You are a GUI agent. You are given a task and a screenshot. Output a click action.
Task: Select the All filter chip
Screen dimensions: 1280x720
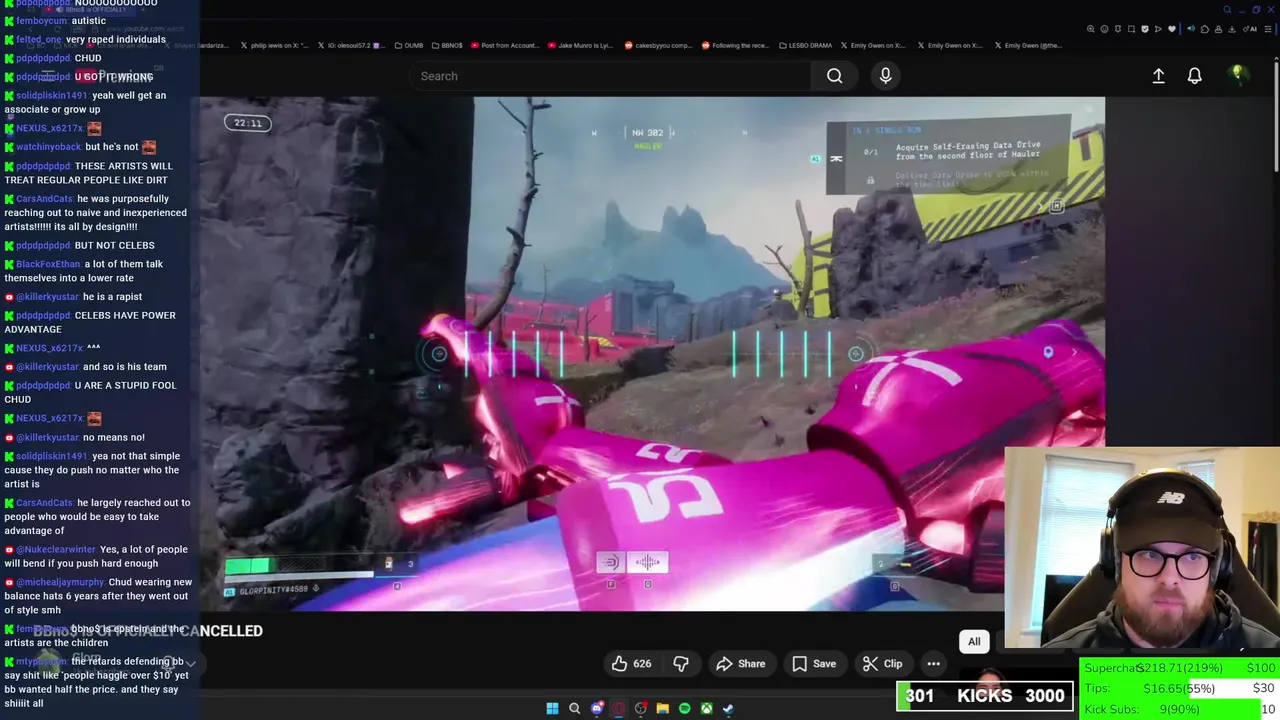click(x=974, y=641)
